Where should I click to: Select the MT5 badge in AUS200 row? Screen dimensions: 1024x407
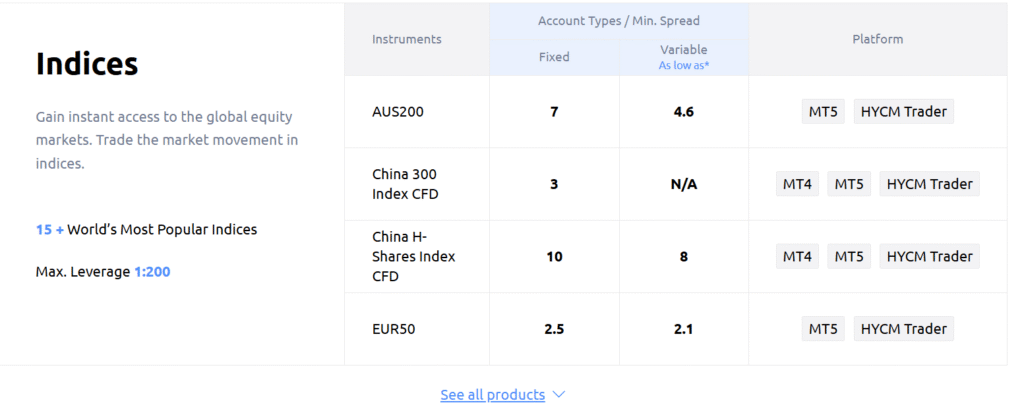[823, 112]
